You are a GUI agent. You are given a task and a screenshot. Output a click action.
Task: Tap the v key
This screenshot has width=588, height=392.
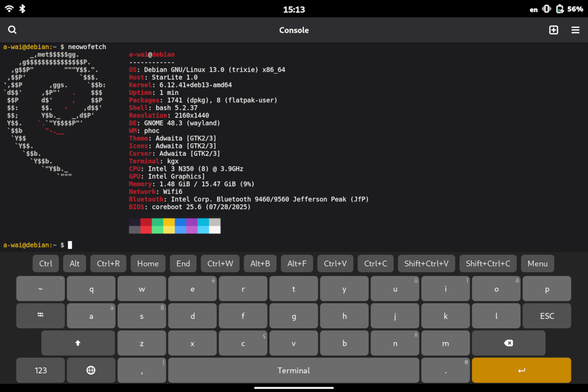pyautogui.click(x=293, y=343)
